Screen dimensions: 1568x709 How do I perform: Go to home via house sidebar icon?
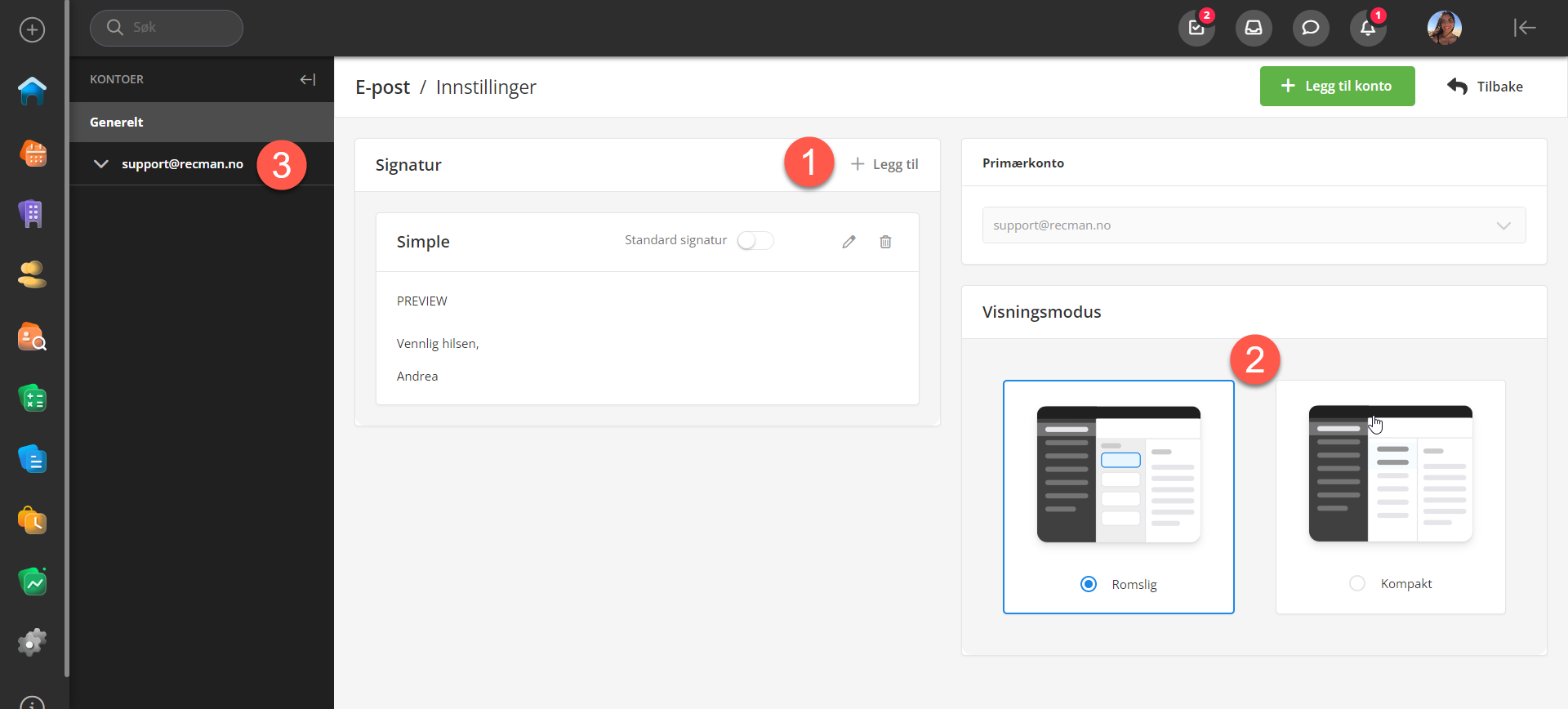pyautogui.click(x=33, y=91)
